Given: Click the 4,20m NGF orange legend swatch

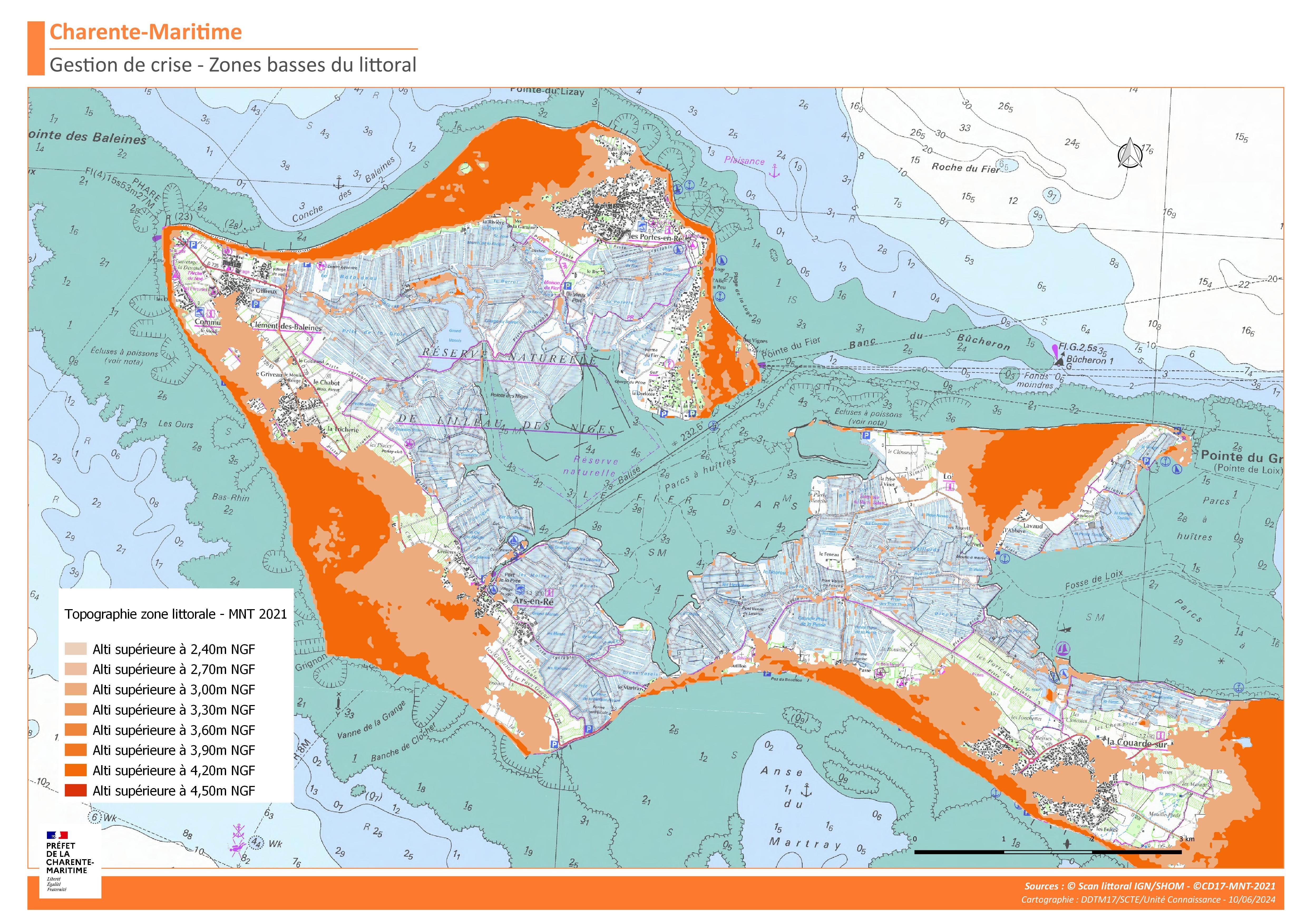Looking at the screenshot, I should (x=75, y=770).
